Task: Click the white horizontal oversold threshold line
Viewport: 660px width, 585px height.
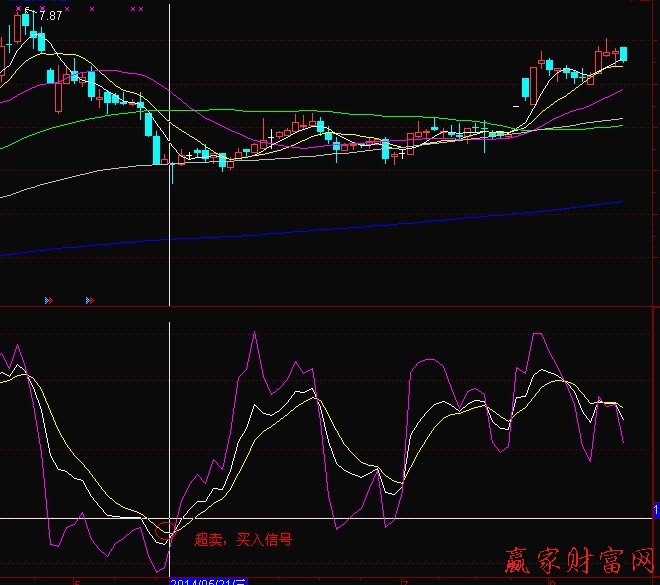Action: tap(400, 518)
